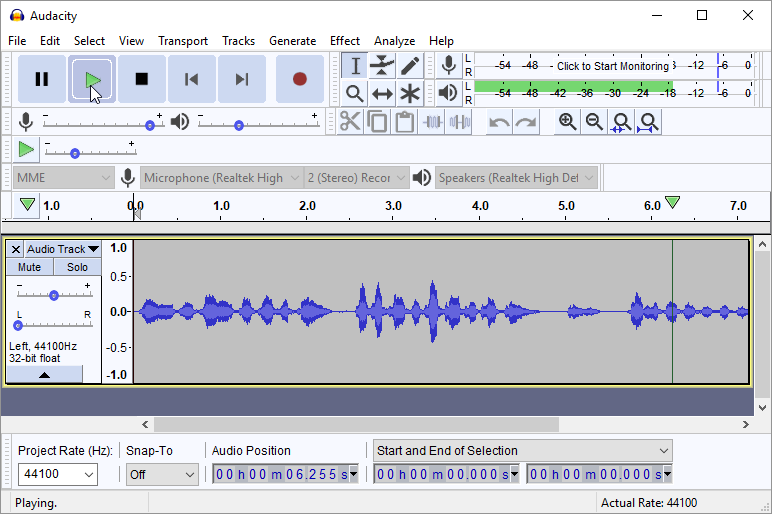This screenshot has width=772, height=514.
Task: Mute the Audio Track
Action: pyautogui.click(x=30, y=267)
